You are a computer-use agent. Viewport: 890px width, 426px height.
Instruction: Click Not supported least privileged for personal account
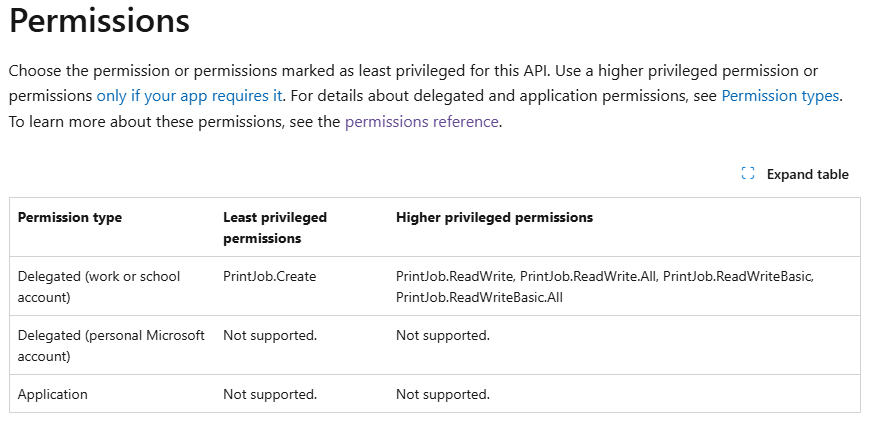(x=270, y=335)
